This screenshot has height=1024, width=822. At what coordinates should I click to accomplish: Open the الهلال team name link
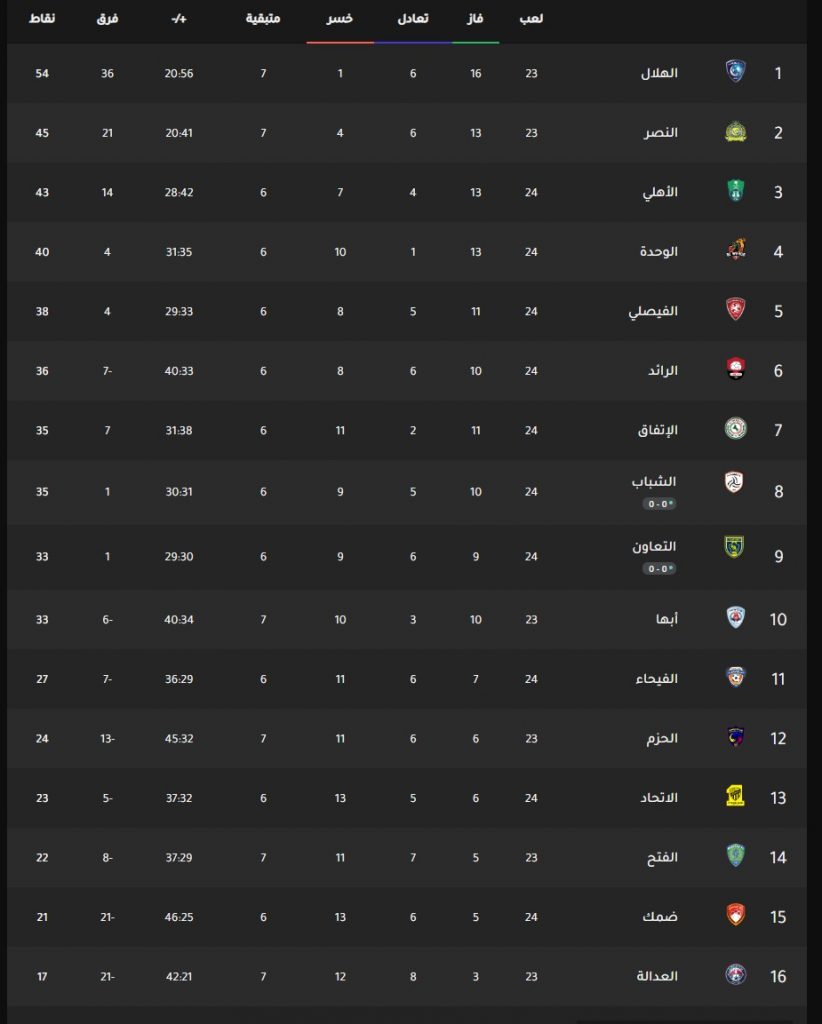[659, 73]
